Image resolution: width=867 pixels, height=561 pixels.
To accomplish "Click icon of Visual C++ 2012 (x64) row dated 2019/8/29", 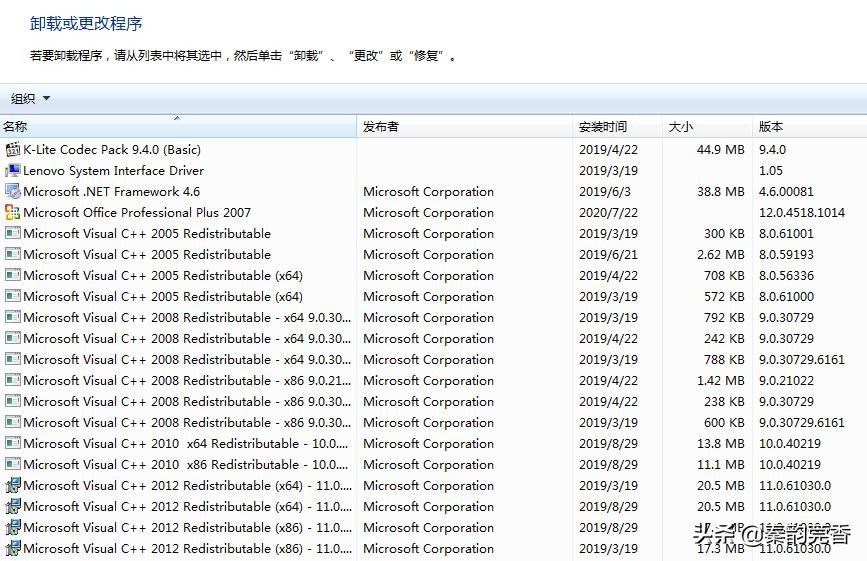I will point(13,506).
